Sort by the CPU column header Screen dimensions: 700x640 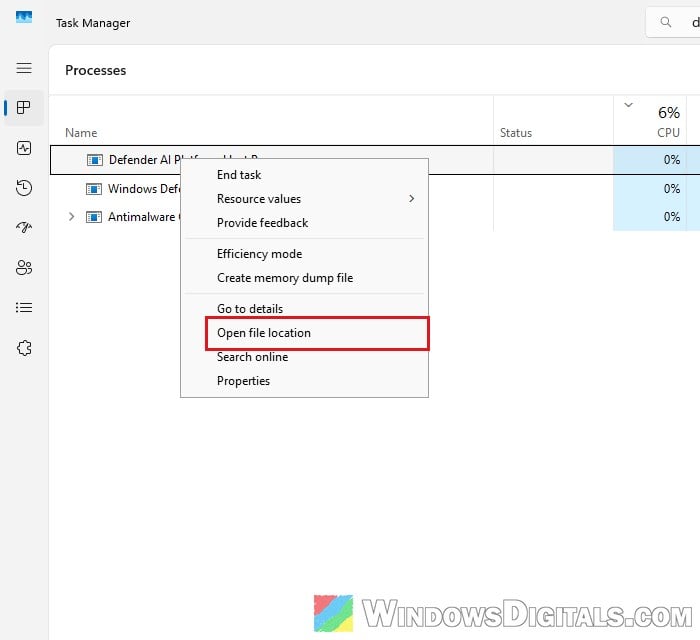tap(668, 133)
